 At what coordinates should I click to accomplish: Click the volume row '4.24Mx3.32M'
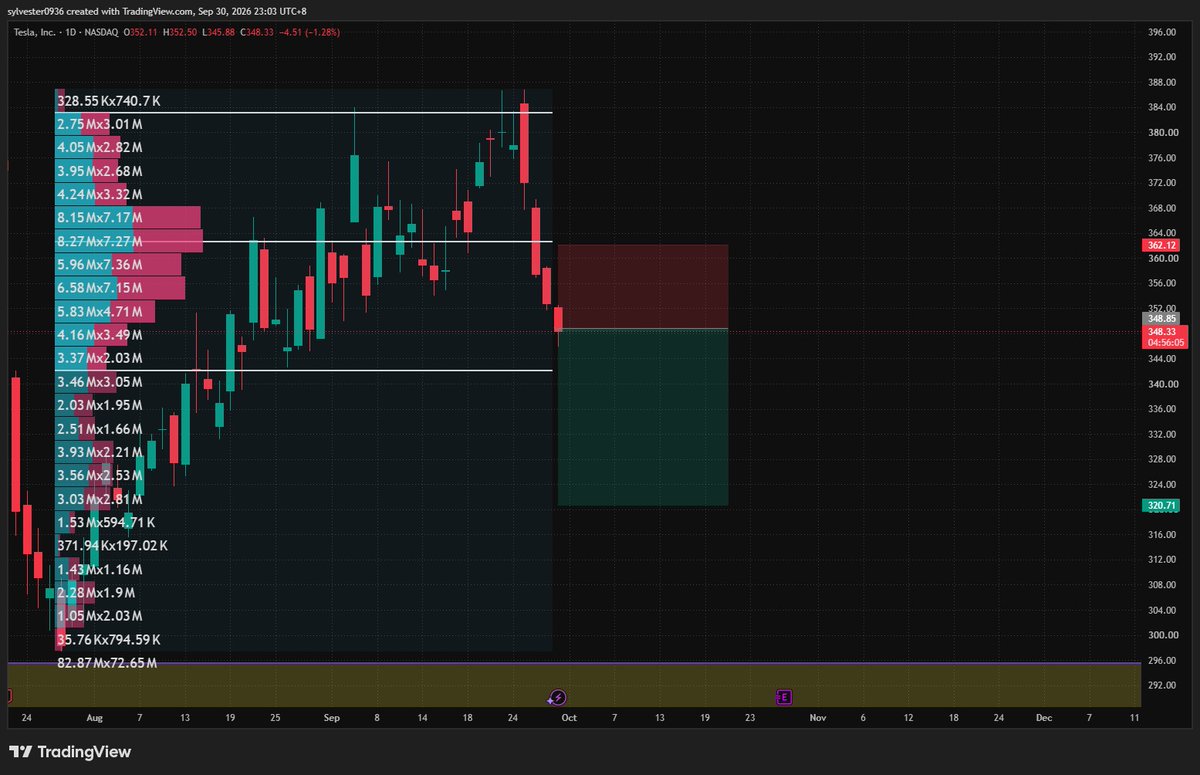(100, 194)
